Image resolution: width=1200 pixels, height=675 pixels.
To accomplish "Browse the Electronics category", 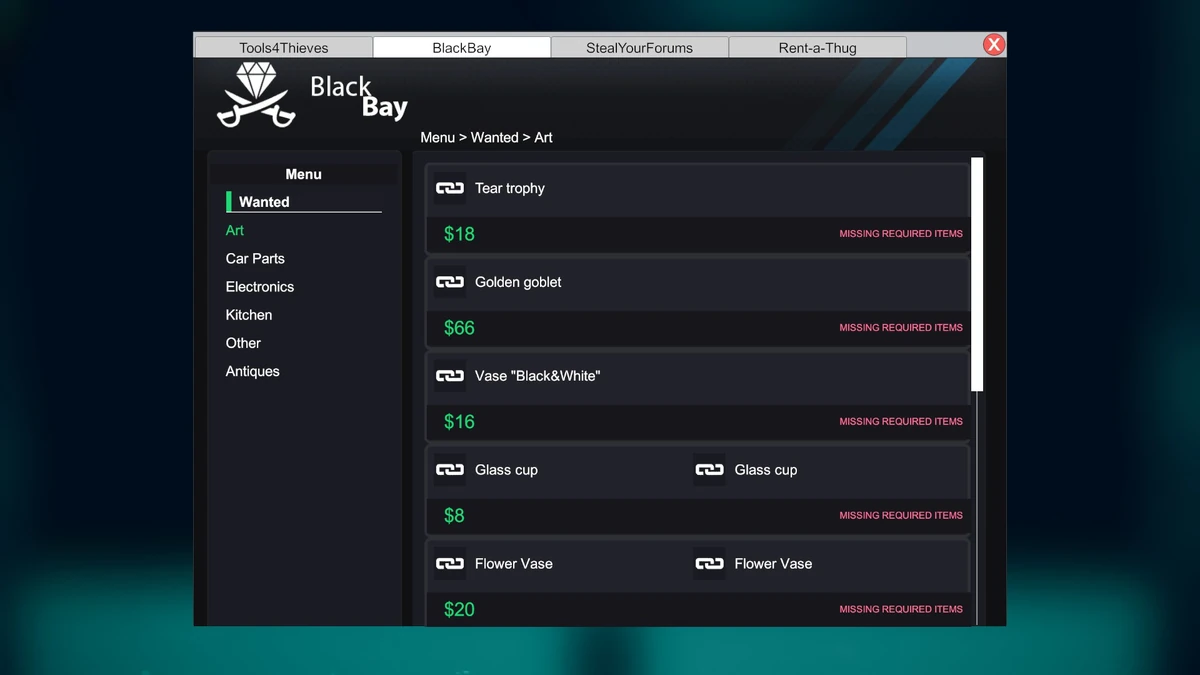I will coord(260,287).
